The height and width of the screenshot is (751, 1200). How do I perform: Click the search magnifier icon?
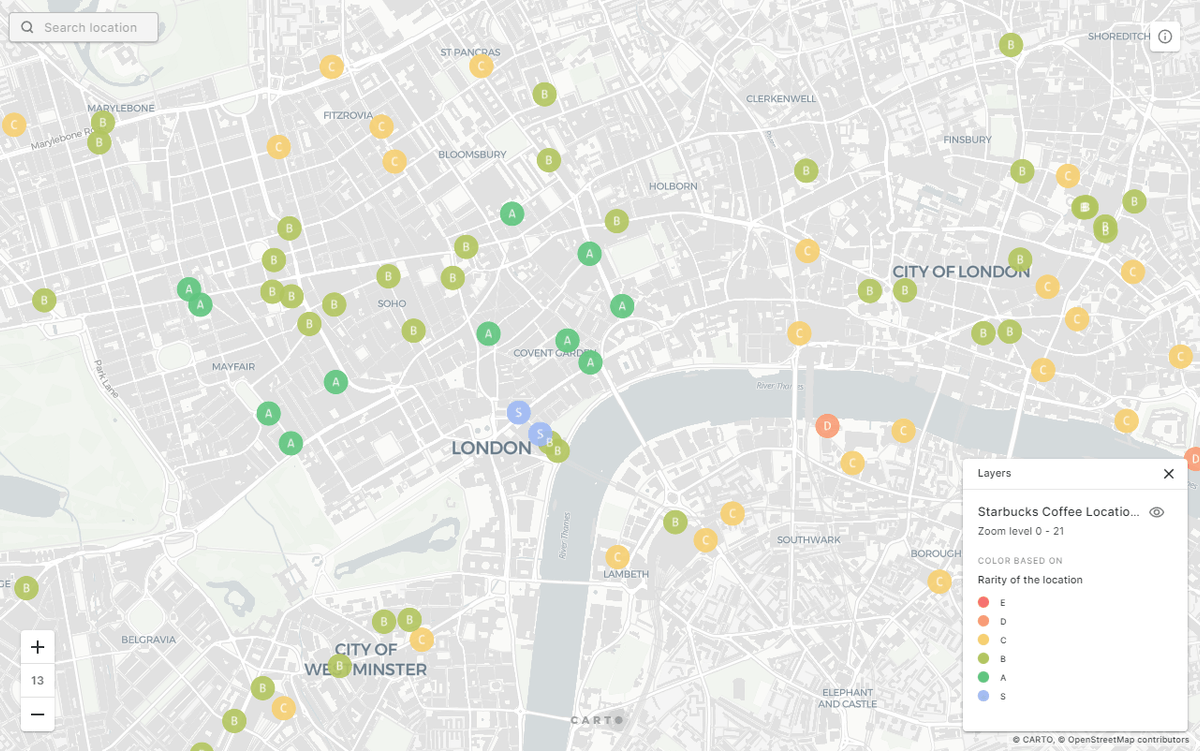point(27,28)
